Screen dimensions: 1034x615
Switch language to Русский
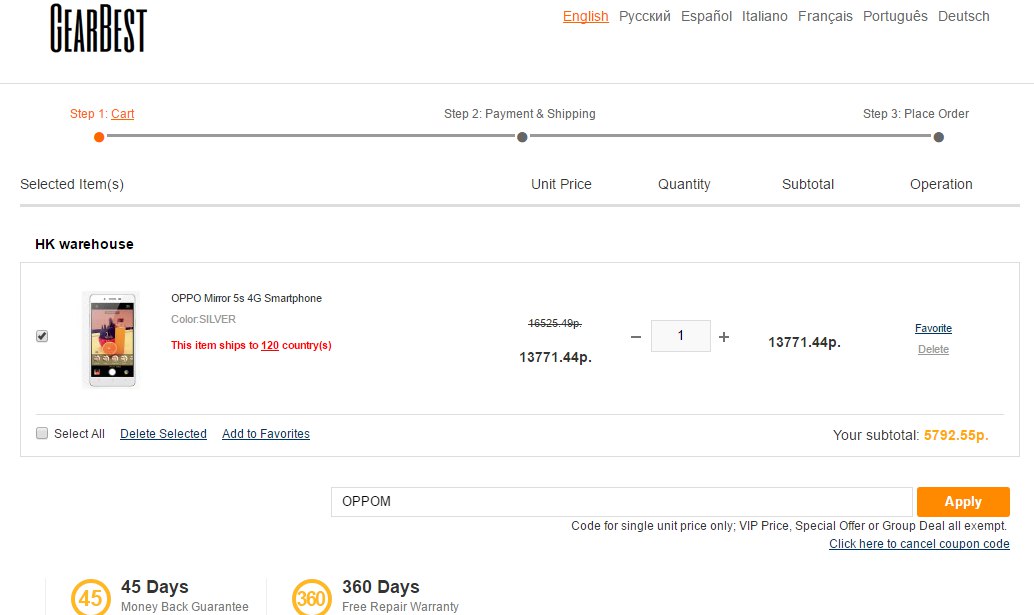[x=645, y=16]
